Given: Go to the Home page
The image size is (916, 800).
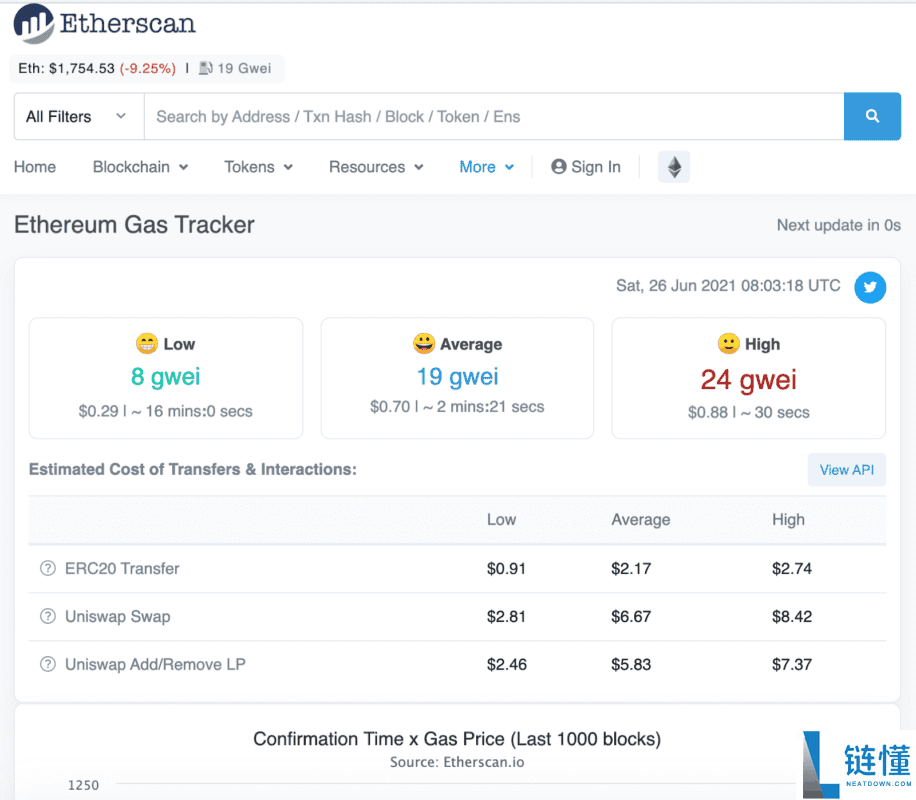Looking at the screenshot, I should click(35, 167).
